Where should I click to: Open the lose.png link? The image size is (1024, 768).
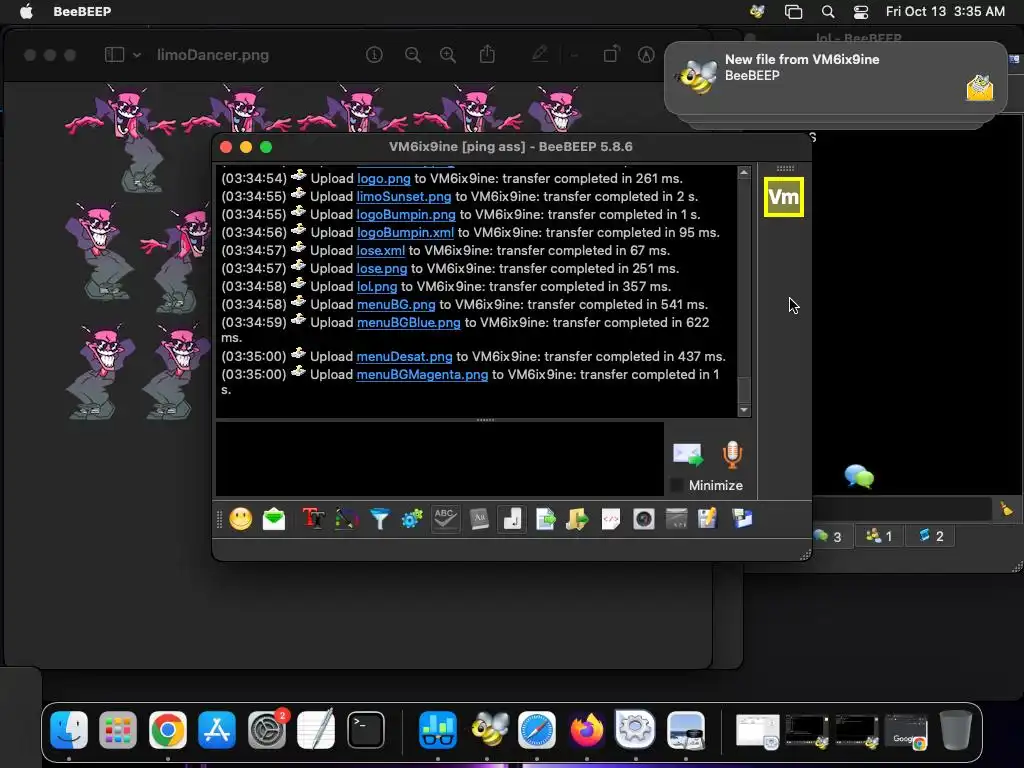click(x=382, y=268)
